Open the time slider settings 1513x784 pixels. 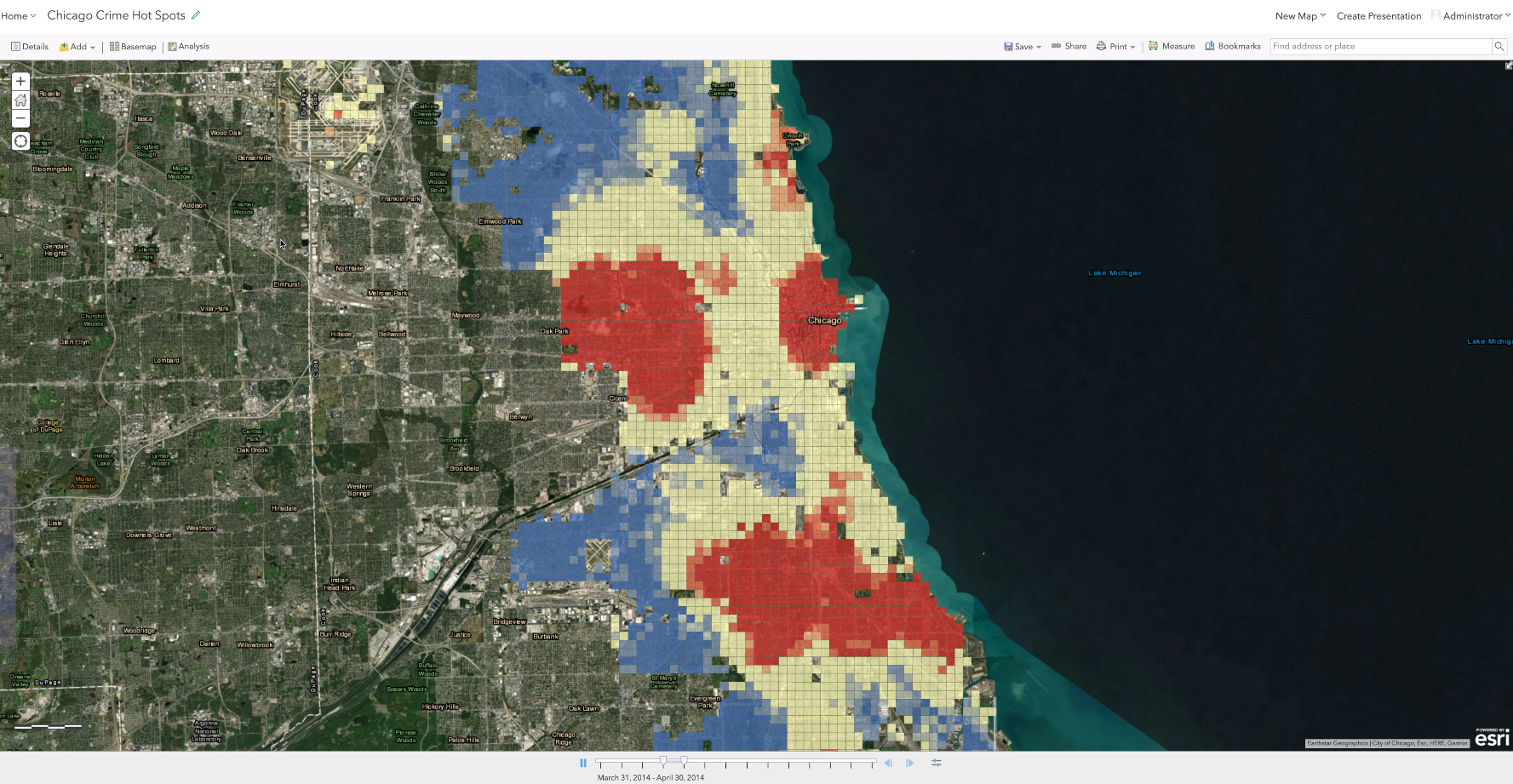click(936, 763)
